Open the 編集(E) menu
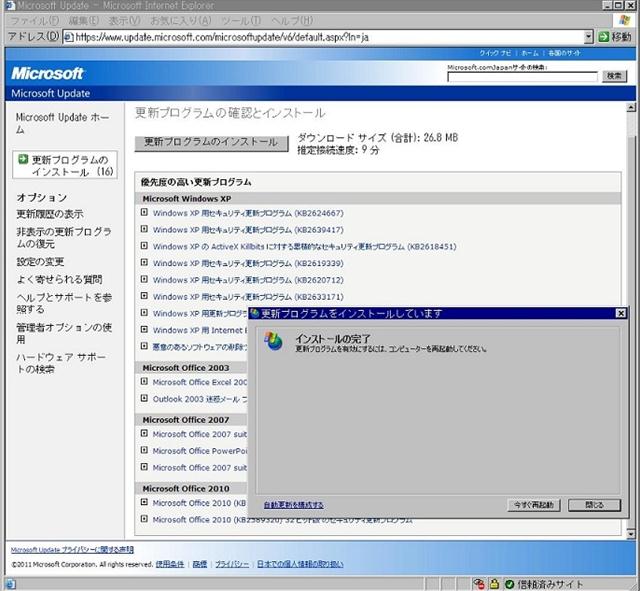 point(84,21)
